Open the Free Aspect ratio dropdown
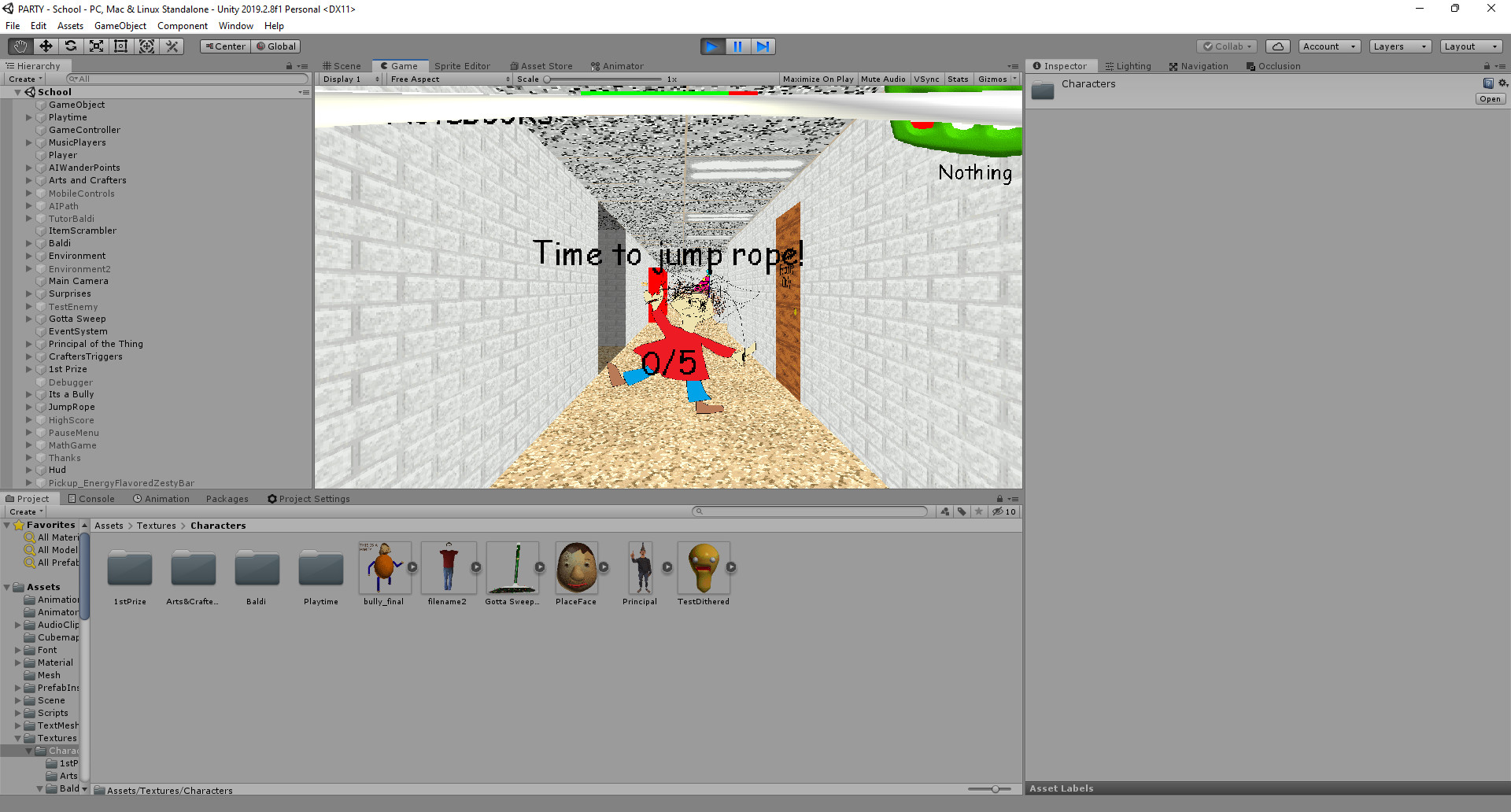1511x812 pixels. point(447,79)
